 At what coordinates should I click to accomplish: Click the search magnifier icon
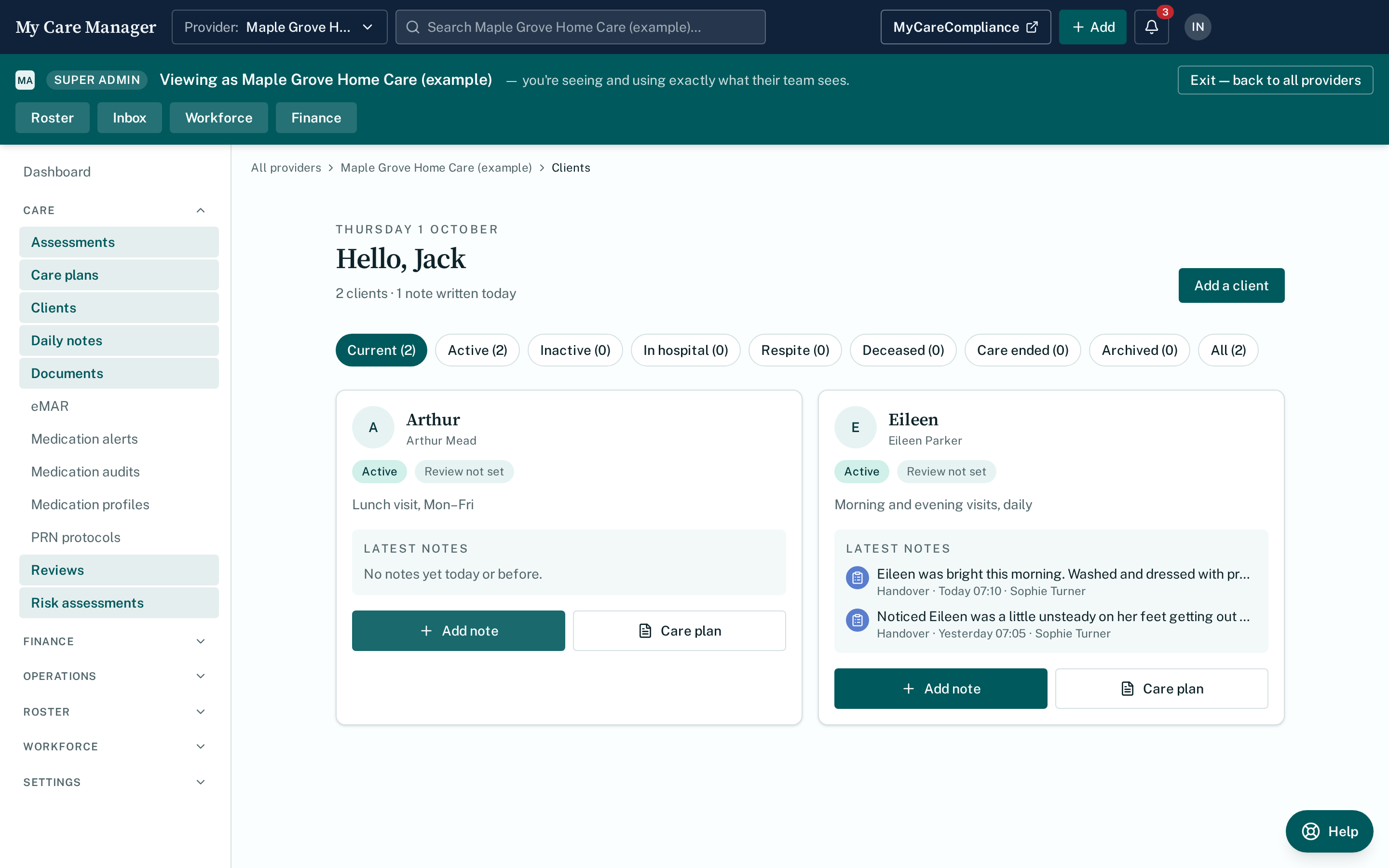pos(413,27)
